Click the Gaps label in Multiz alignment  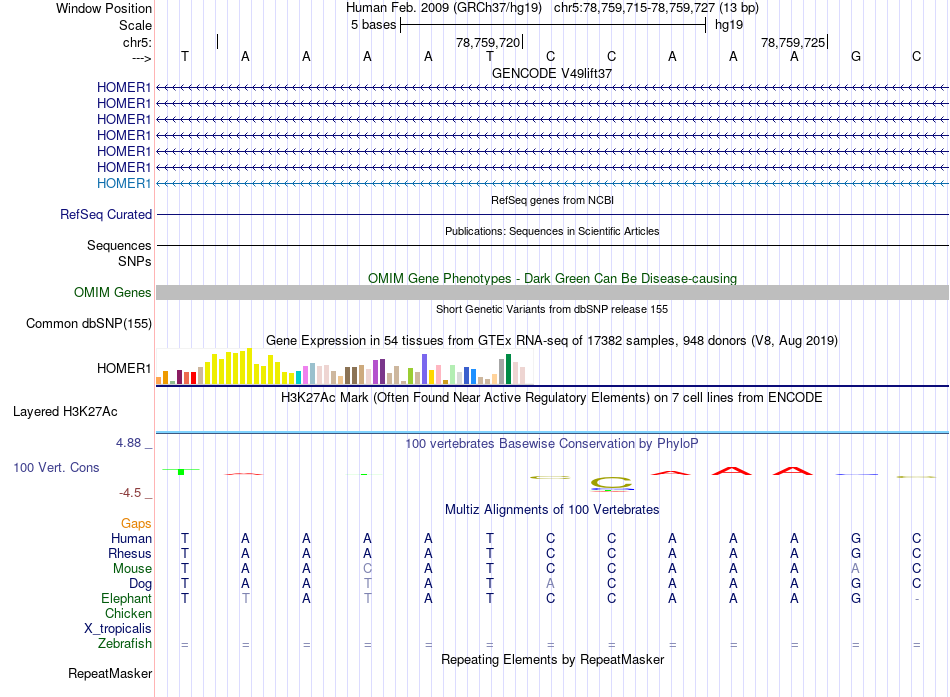pos(136,523)
